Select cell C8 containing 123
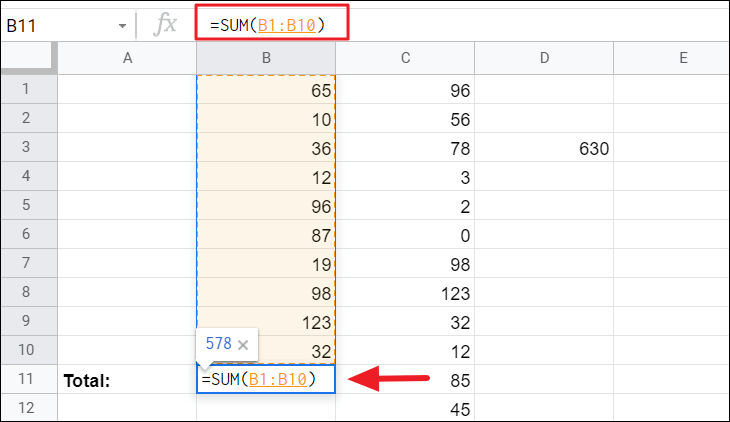This screenshot has width=730, height=422. (405, 294)
